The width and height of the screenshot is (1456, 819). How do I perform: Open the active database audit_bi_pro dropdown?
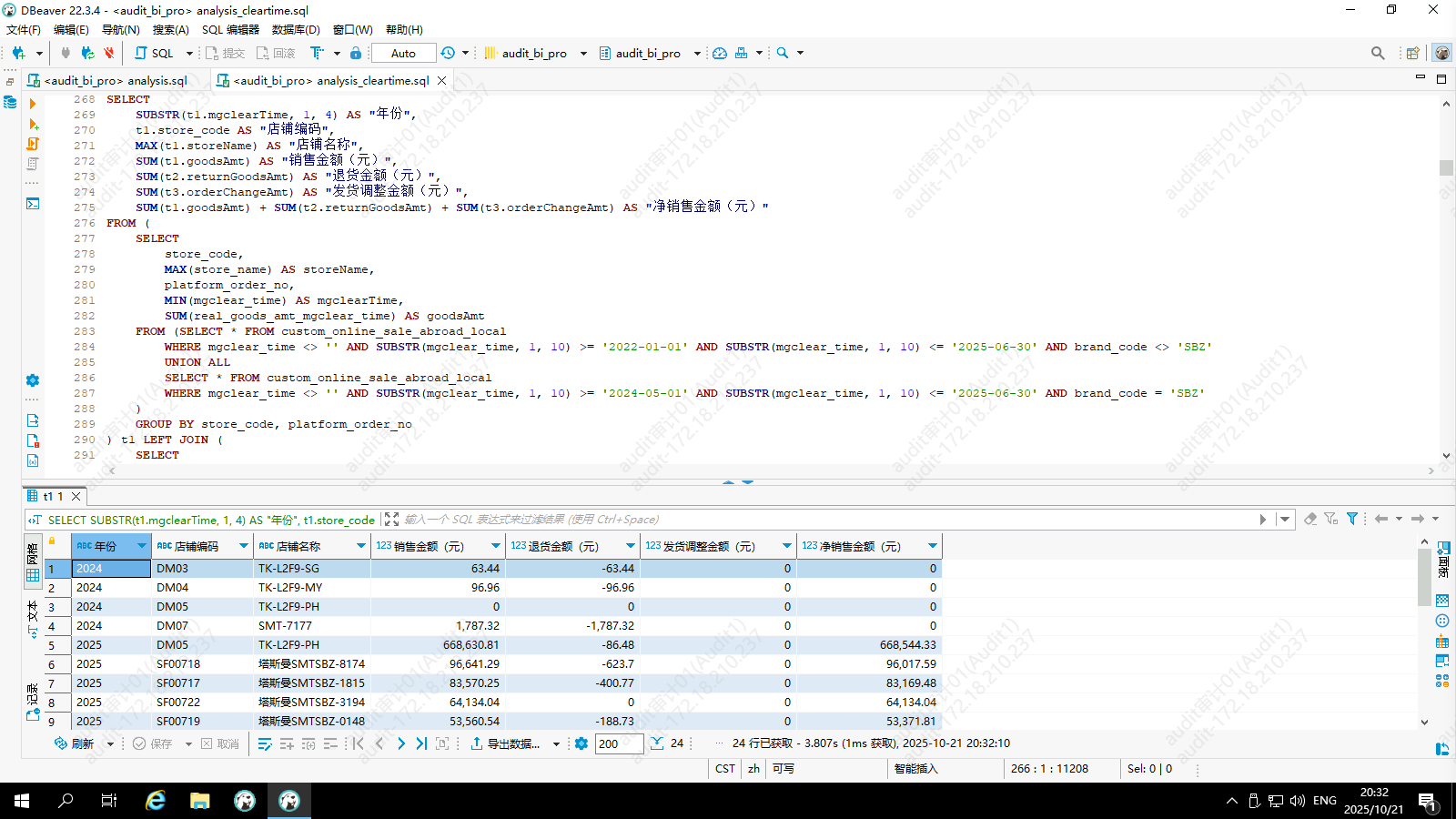point(649,53)
